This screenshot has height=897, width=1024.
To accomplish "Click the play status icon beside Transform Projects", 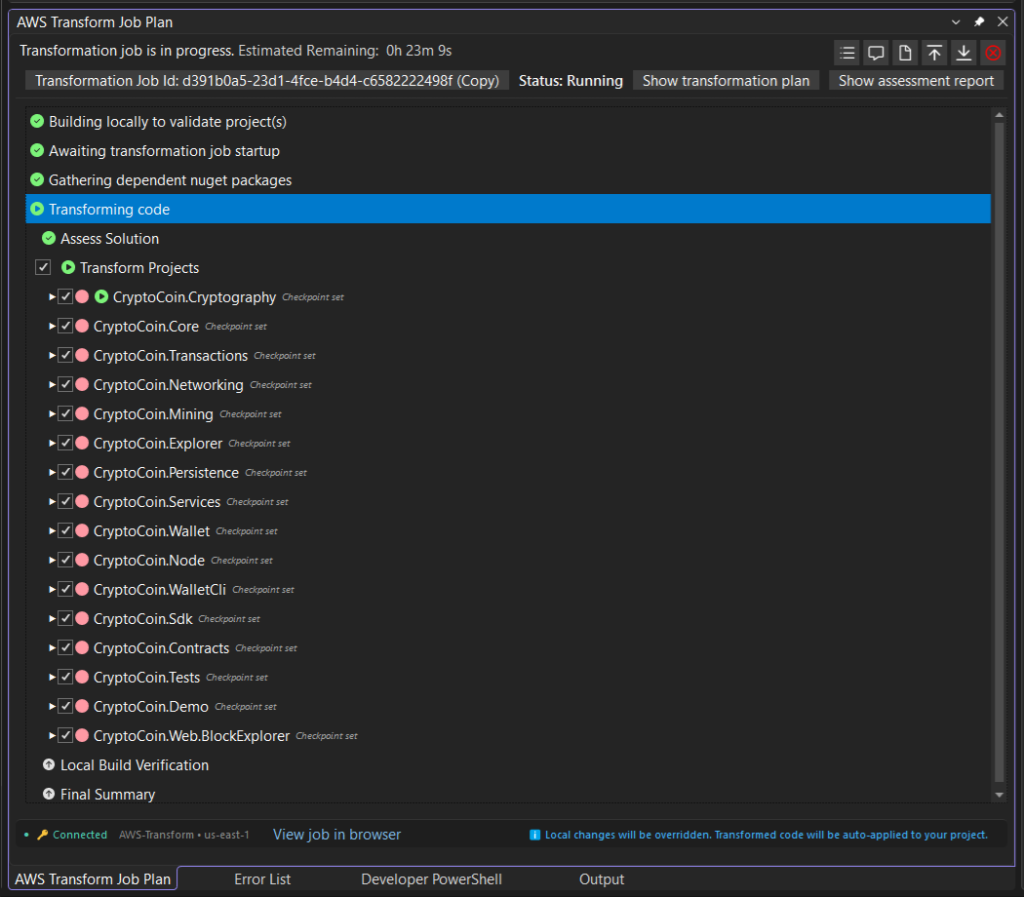I will [x=68, y=267].
